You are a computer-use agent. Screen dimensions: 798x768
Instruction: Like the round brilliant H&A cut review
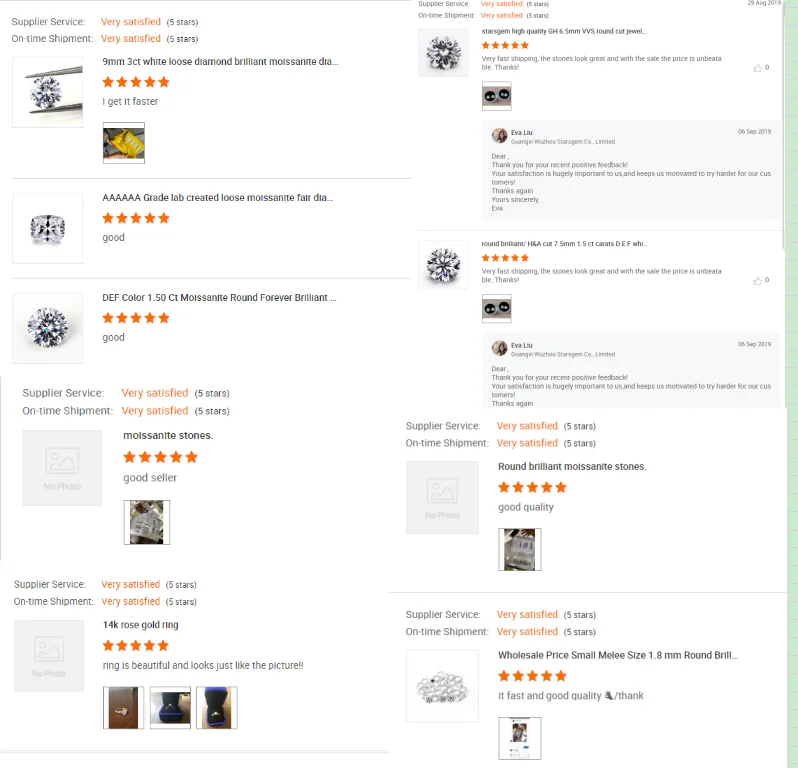click(757, 281)
